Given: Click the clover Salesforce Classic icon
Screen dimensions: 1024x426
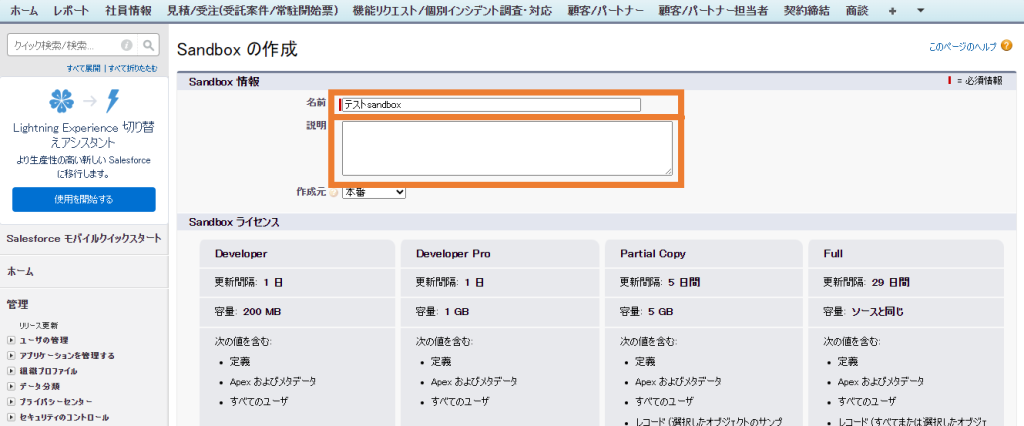Looking at the screenshot, I should click(x=61, y=100).
